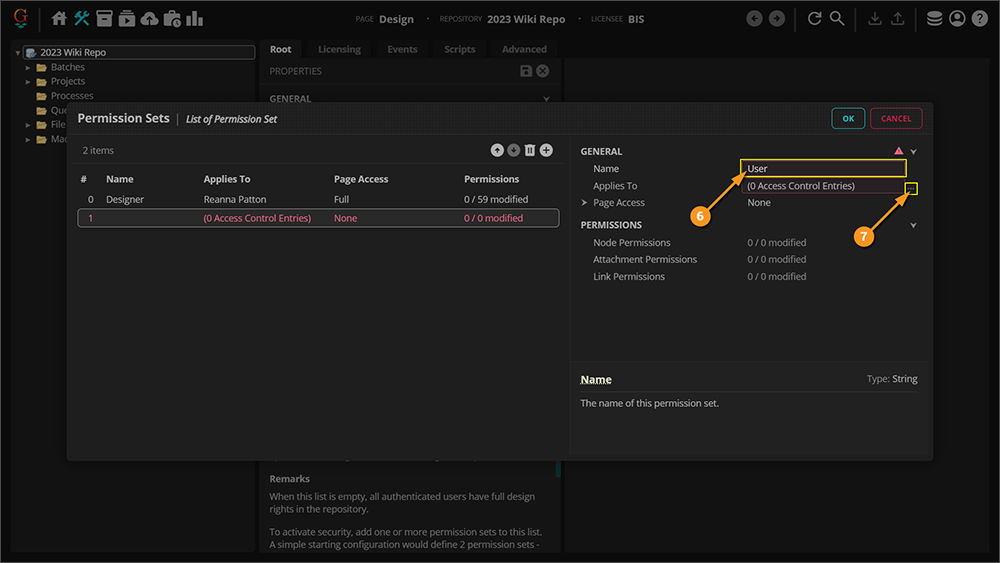Open the Scripts tab
This screenshot has height=563, width=1000.
coord(460,49)
